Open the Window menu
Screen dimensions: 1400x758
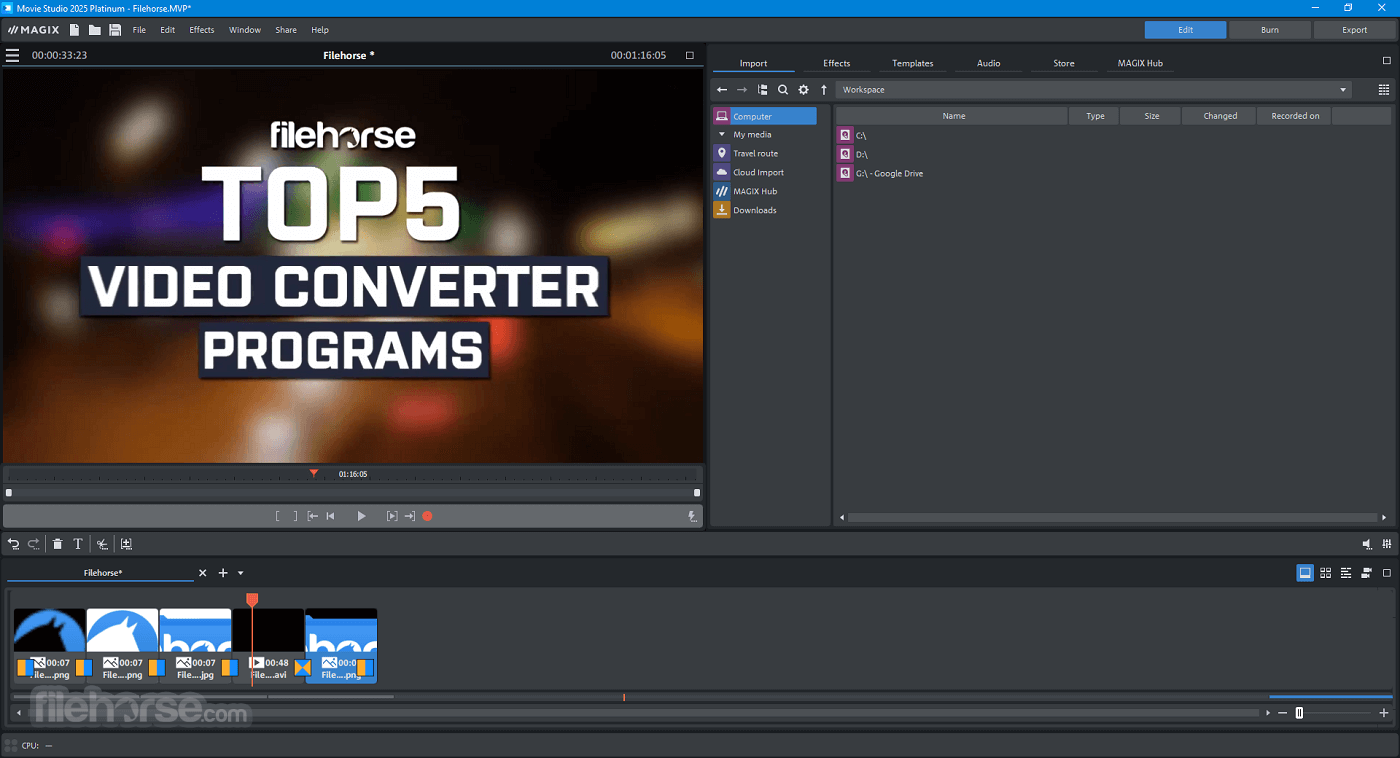pos(245,30)
